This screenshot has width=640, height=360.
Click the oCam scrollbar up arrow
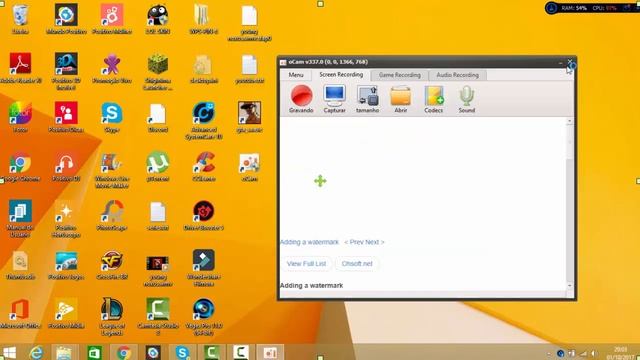pos(570,122)
